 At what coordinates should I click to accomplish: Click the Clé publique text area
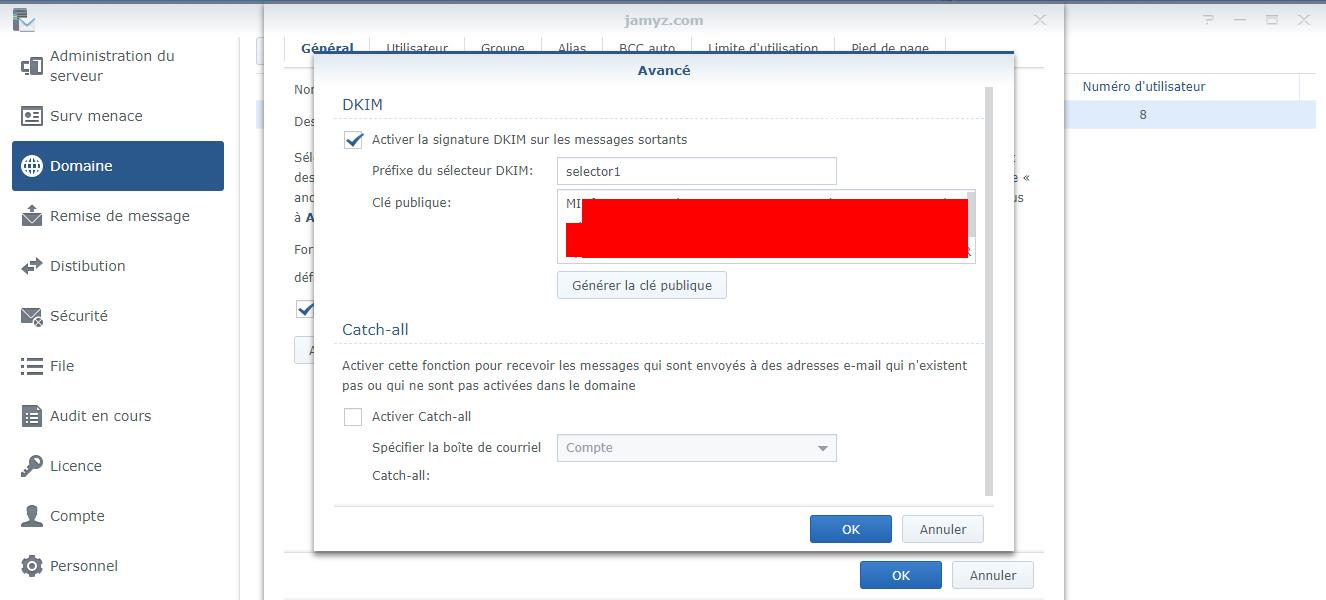[x=766, y=227]
